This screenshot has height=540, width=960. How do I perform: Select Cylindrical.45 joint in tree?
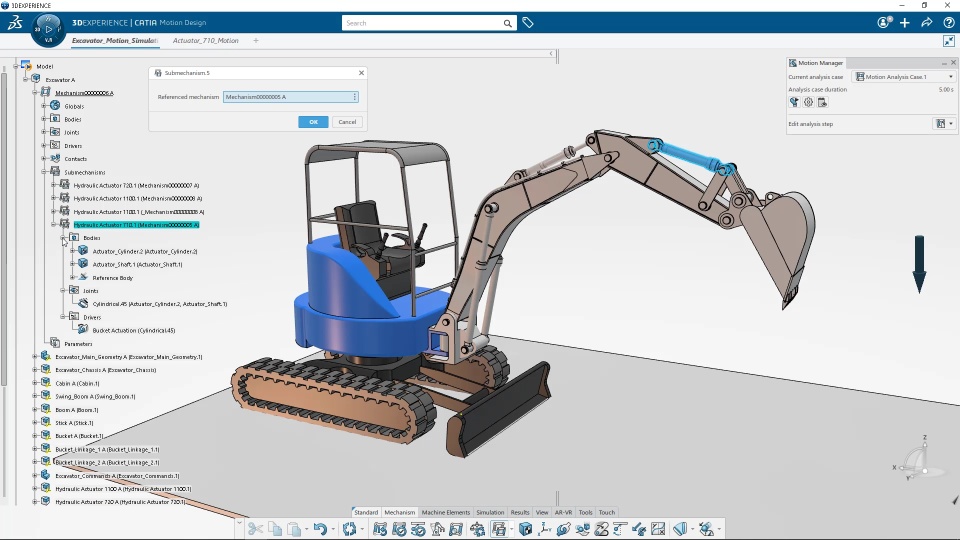click(x=160, y=304)
